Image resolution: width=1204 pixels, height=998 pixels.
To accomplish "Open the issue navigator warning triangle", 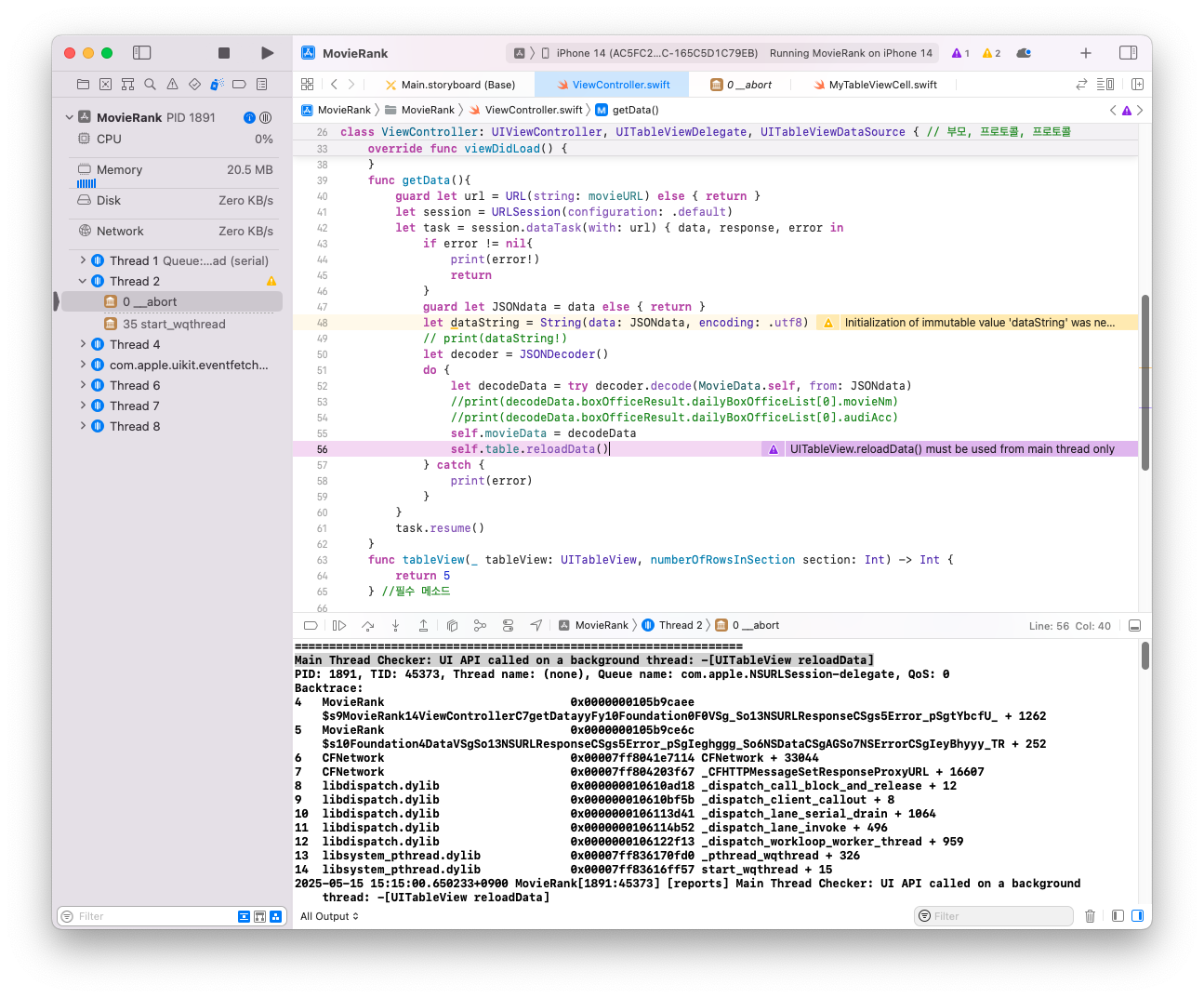I will (172, 84).
